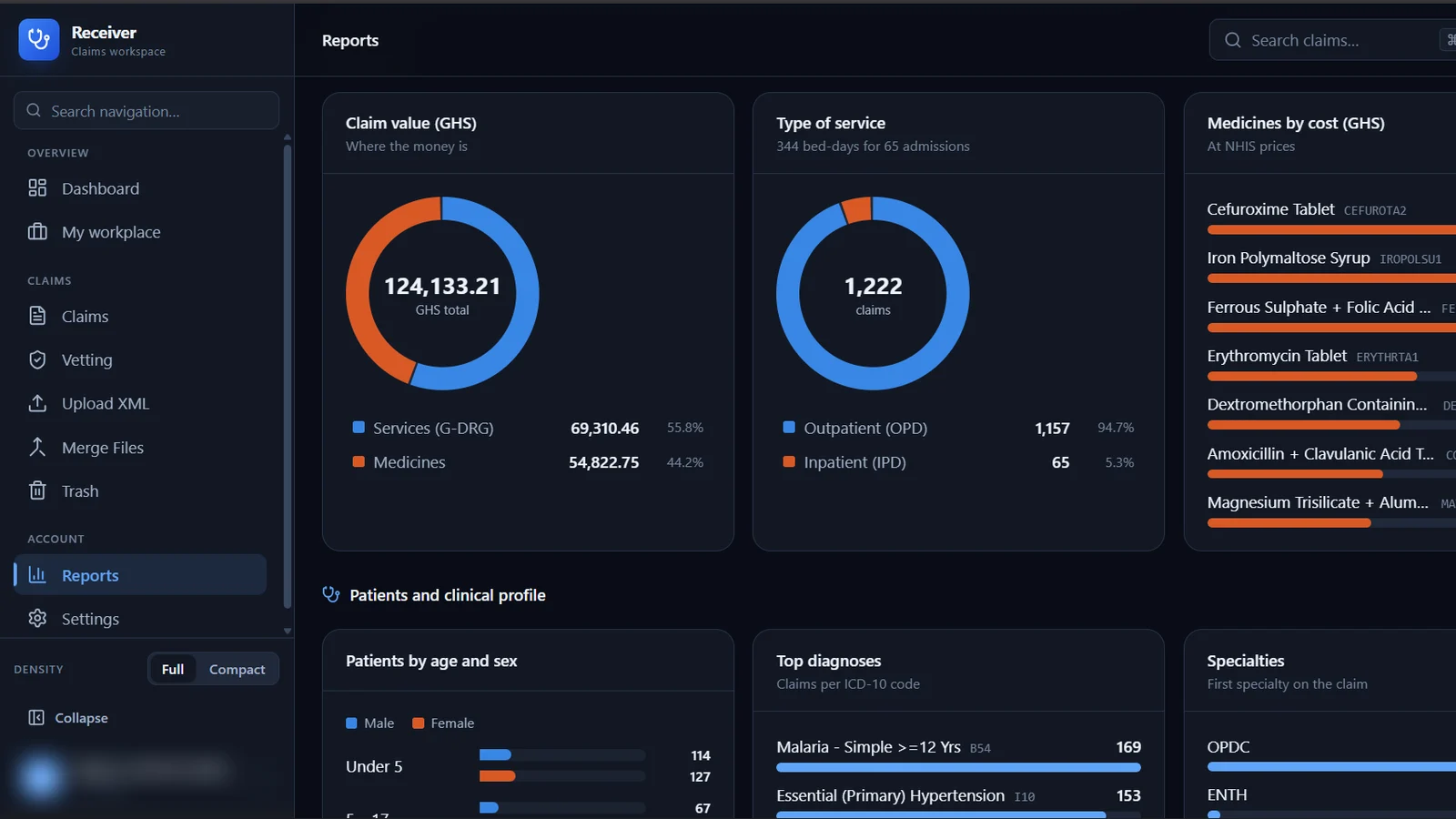Click the Medicines orange legend swatch
Image resolution: width=1456 pixels, height=819 pixels.
(x=359, y=461)
